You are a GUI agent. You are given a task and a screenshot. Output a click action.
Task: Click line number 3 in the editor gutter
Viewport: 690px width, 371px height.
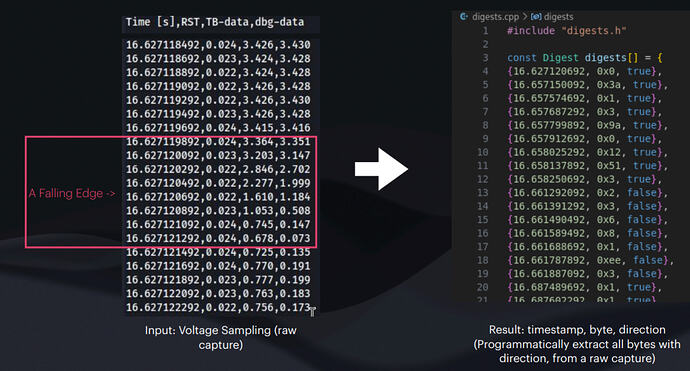485,58
